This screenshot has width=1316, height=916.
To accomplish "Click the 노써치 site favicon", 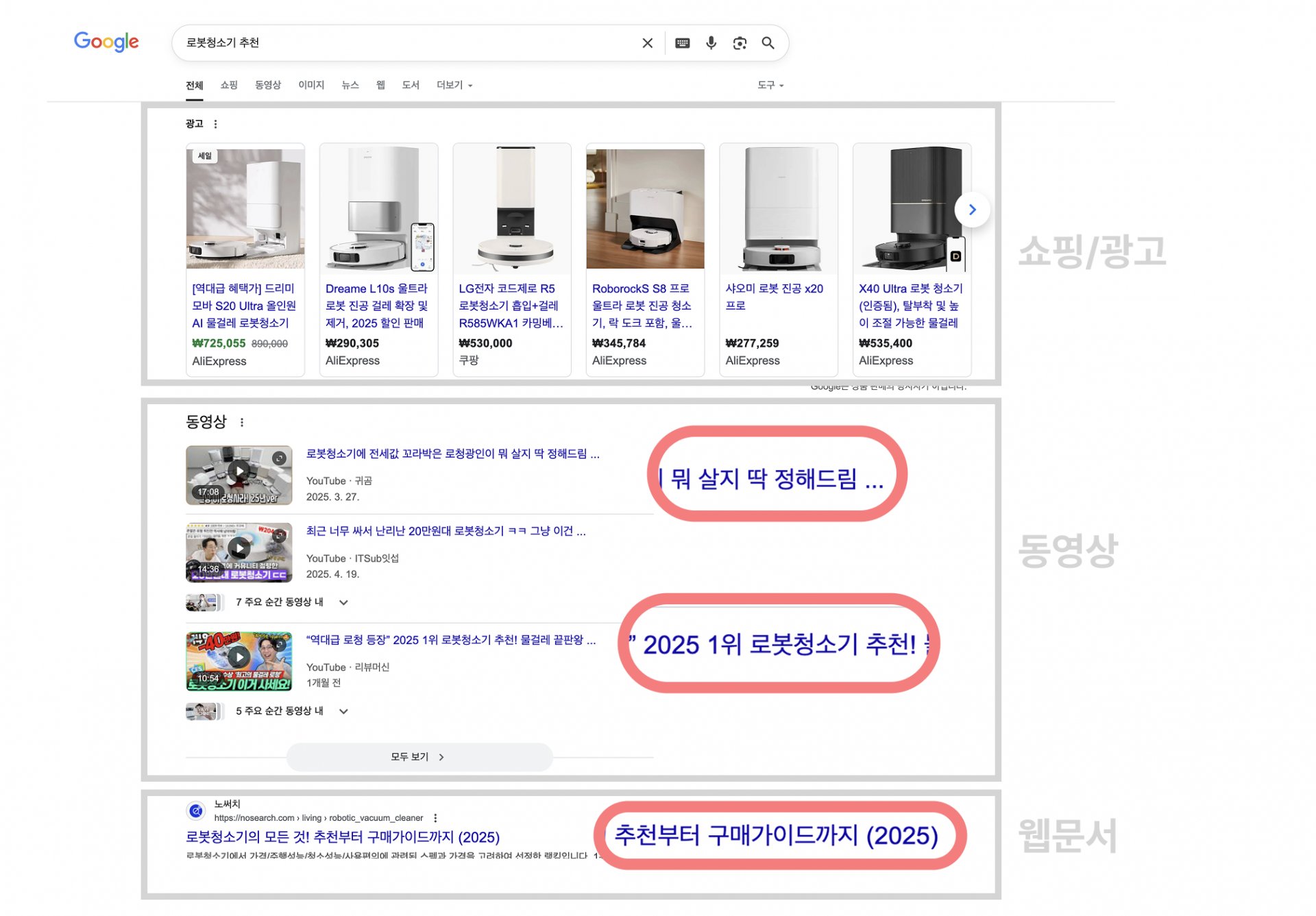I will point(196,811).
